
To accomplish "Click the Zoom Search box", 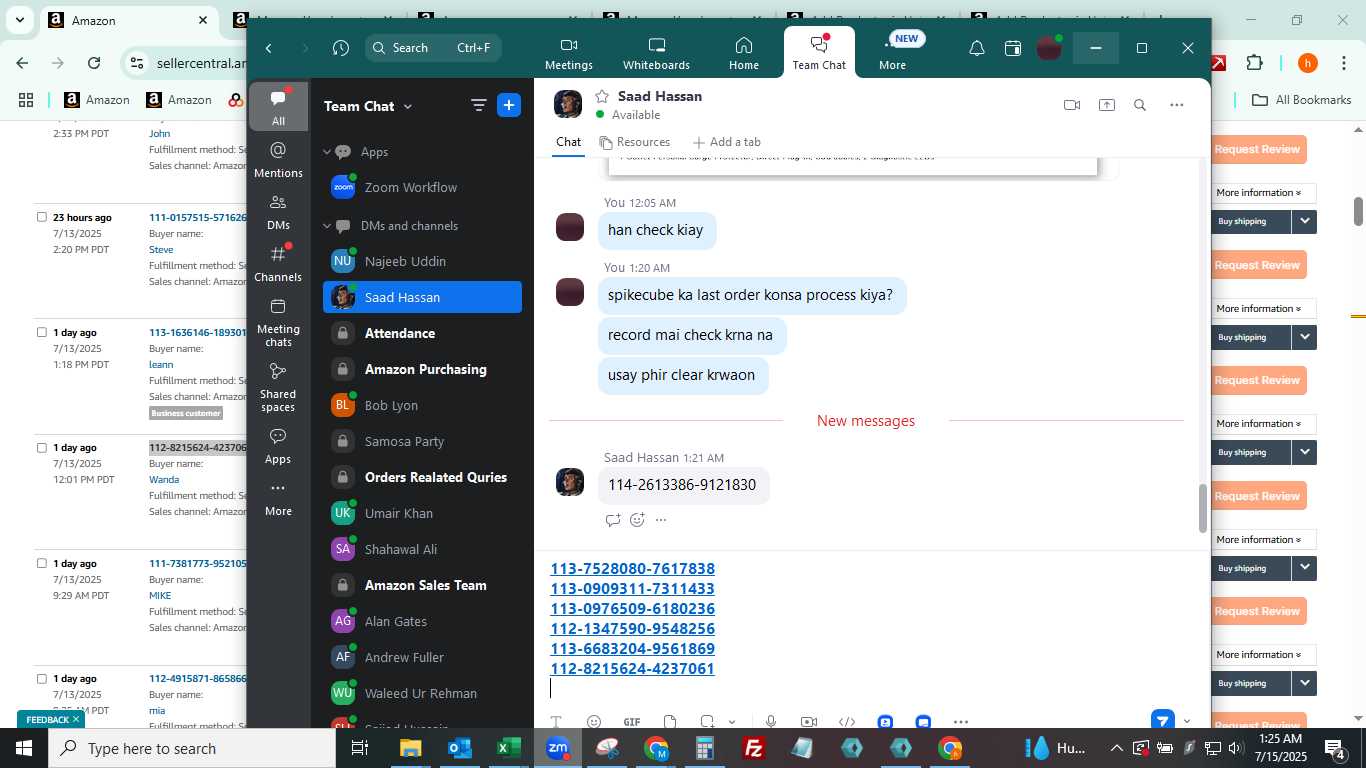I will 433,48.
